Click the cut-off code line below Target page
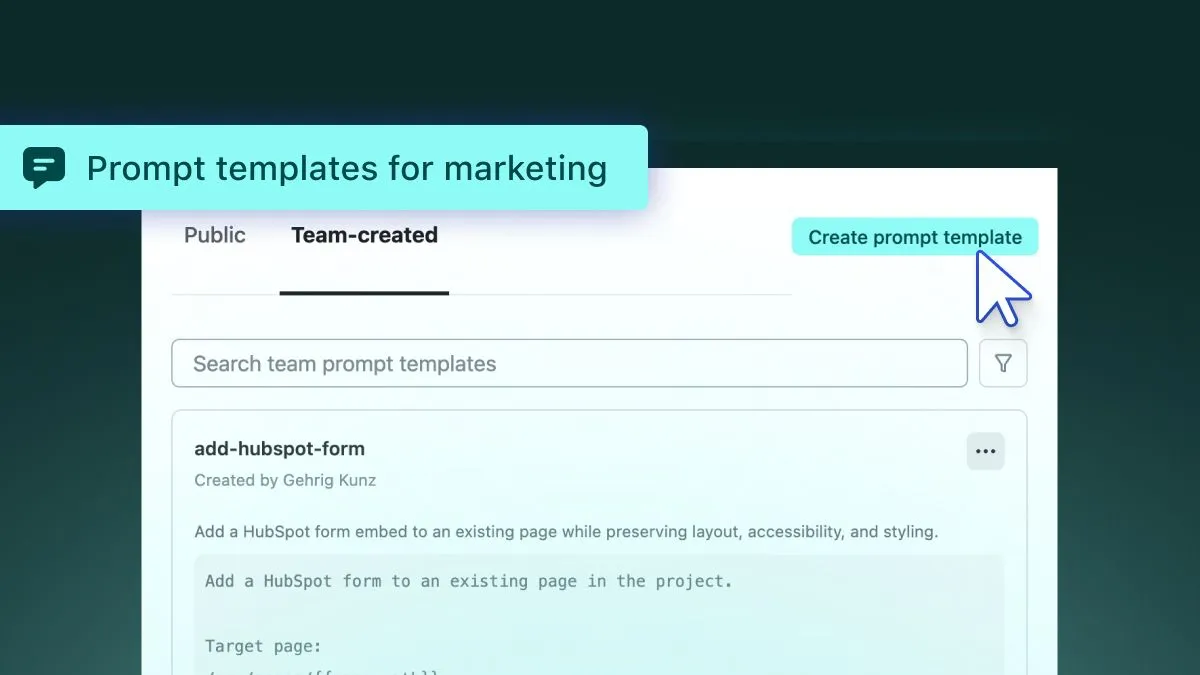 click(x=322, y=670)
